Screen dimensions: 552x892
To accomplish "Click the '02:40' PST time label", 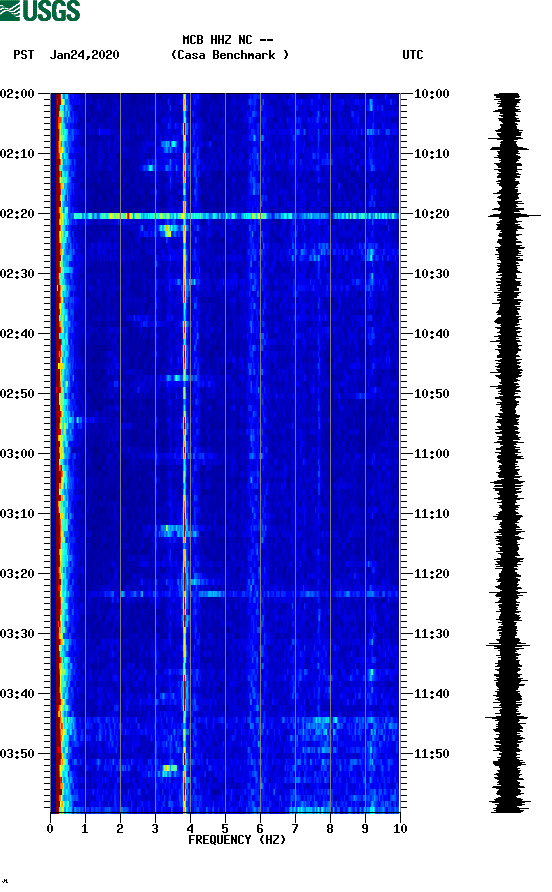I will pos(18,333).
